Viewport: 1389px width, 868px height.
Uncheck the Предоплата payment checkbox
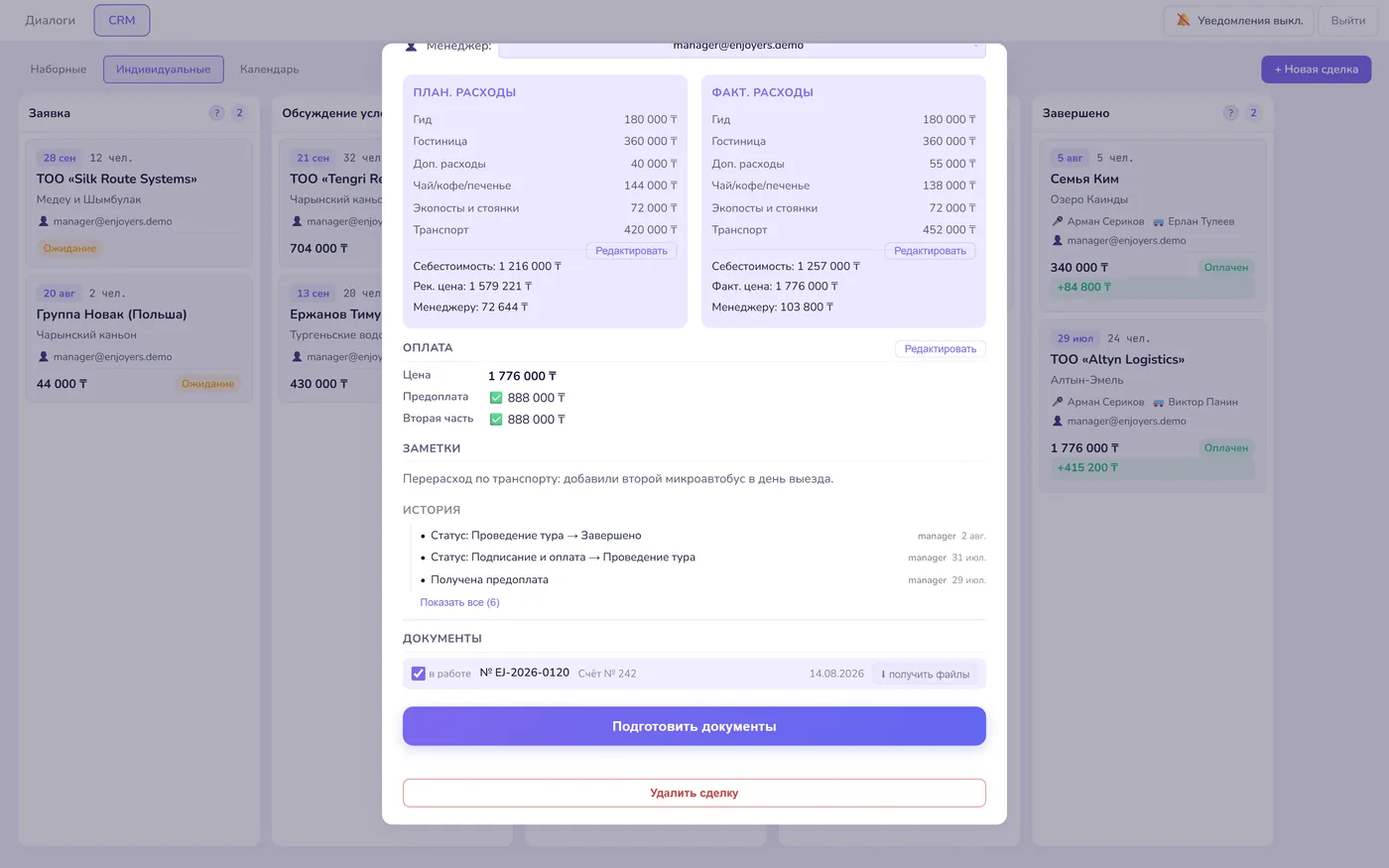(496, 398)
